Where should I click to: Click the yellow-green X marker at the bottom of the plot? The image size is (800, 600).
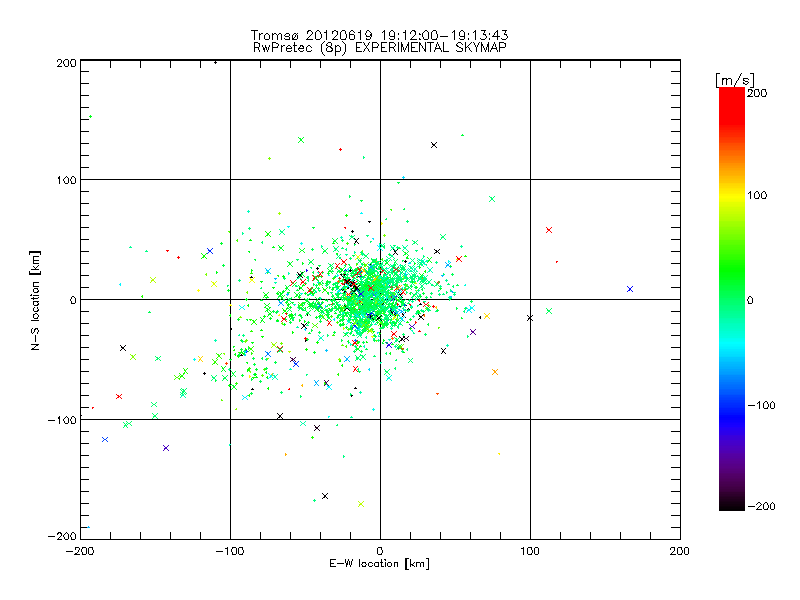click(x=361, y=504)
